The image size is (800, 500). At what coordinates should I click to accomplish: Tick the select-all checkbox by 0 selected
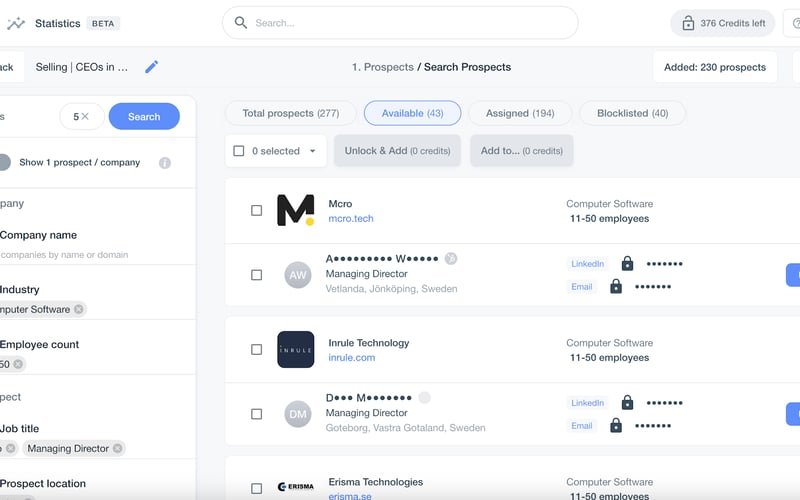click(x=238, y=151)
